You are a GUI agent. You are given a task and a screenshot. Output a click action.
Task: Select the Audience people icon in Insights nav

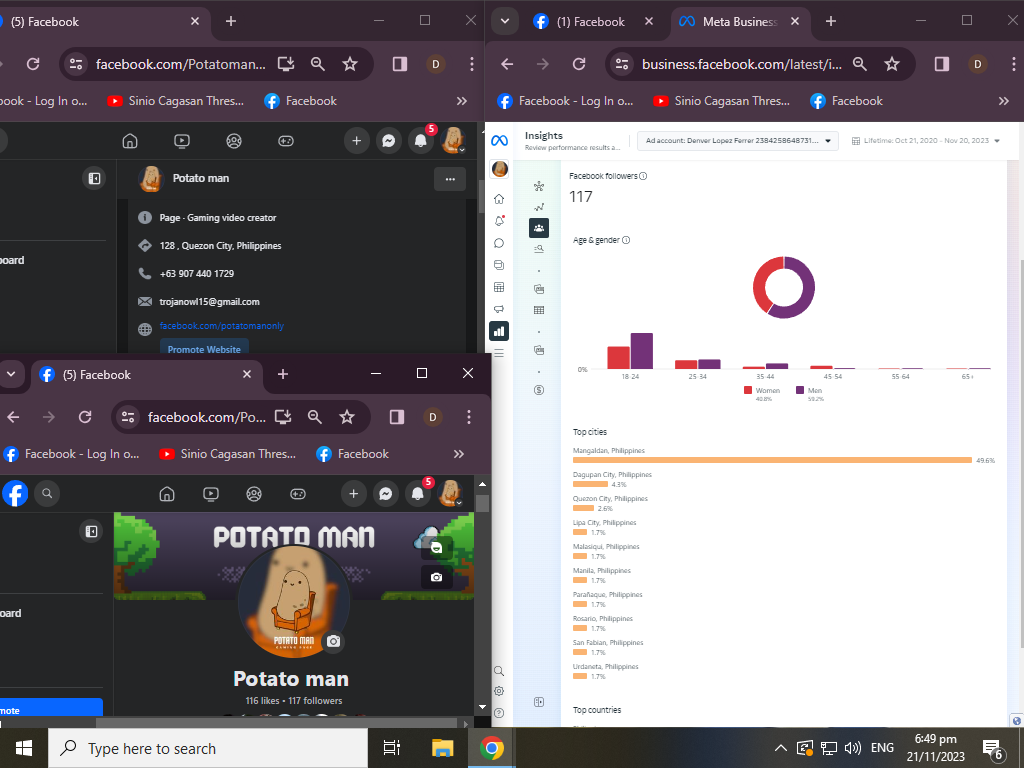point(539,228)
